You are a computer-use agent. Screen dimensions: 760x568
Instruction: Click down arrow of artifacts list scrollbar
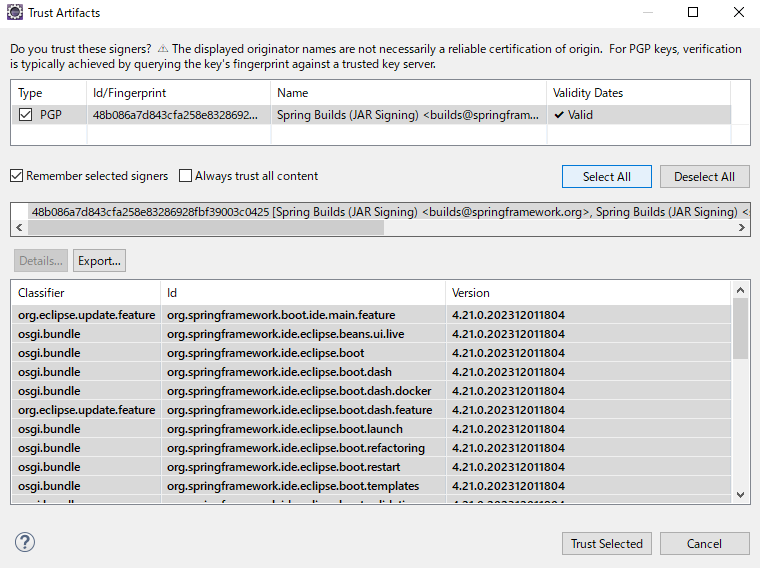coord(740,495)
